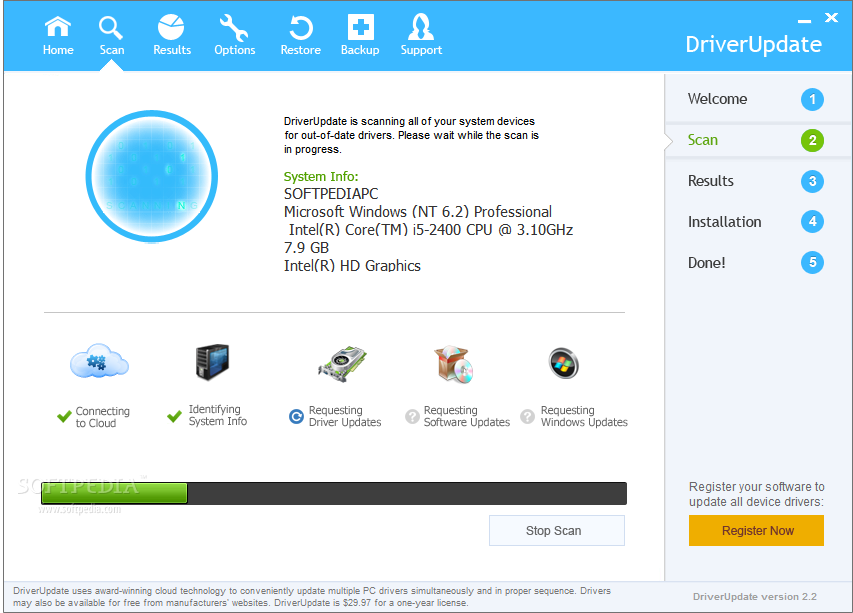Image resolution: width=853 pixels, height=613 pixels.
Task: Click the Microsoft Windows (NT 6.2) Professional line
Action: (418, 212)
